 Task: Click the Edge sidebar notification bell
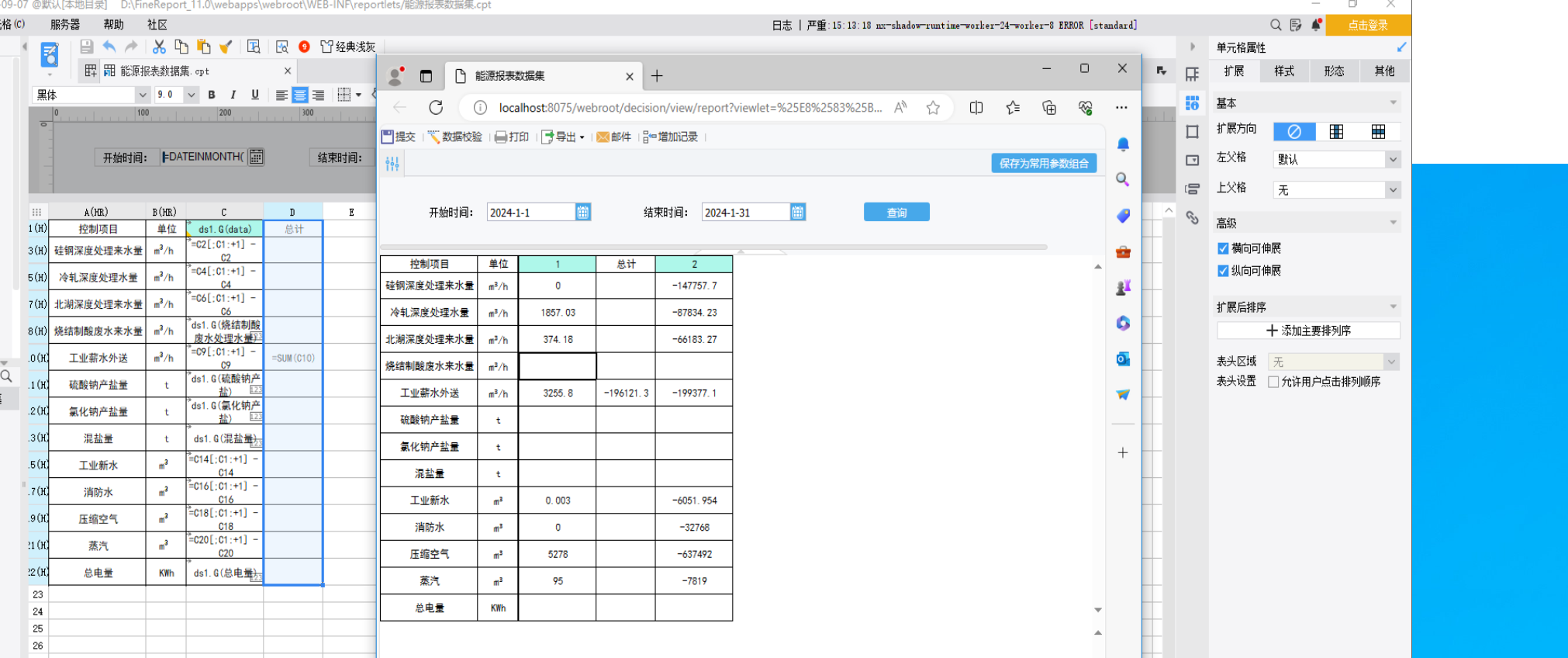[x=1122, y=144]
